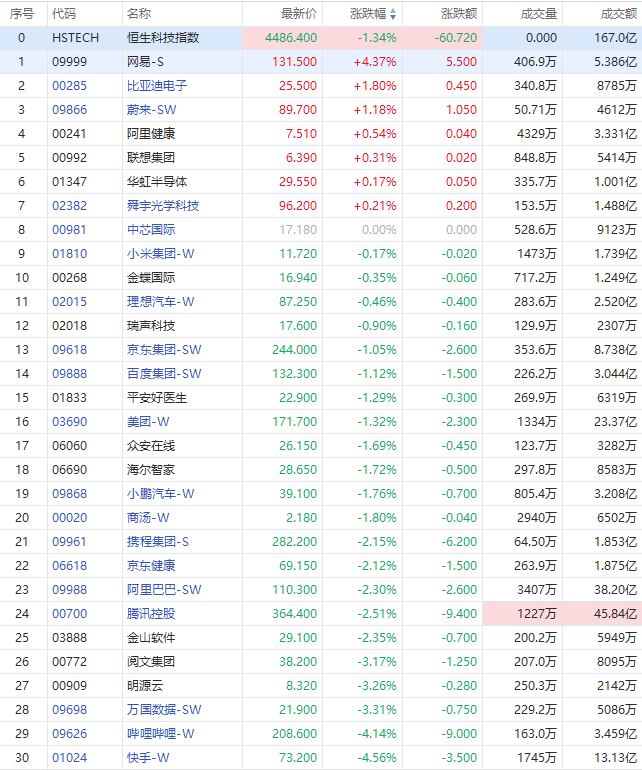The image size is (642, 771).
Task: Open 百度集团-SW stock link
Action: pyautogui.click(x=164, y=374)
